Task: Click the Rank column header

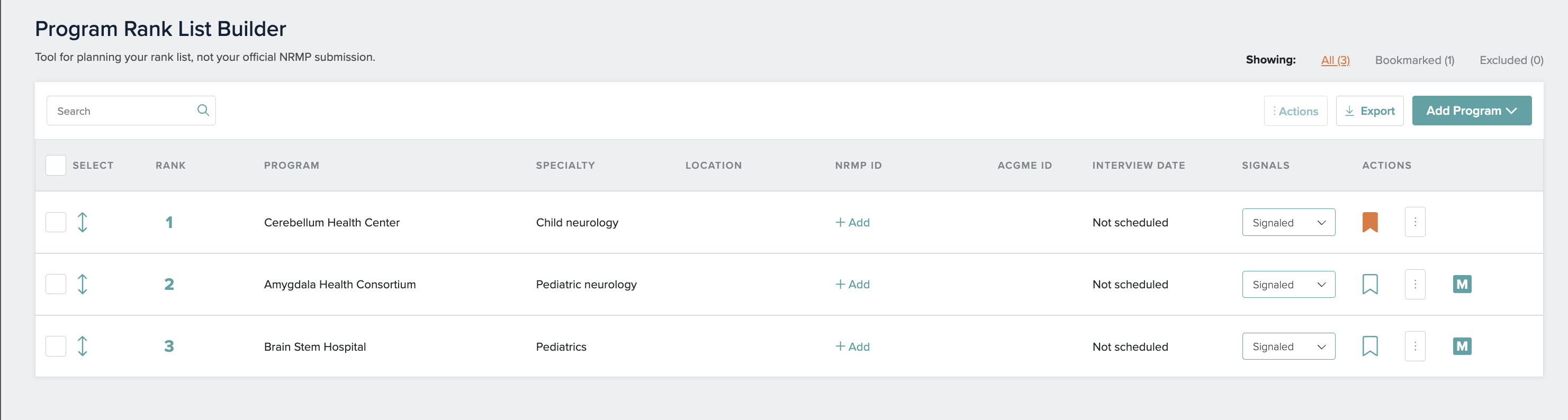Action: [x=170, y=166]
